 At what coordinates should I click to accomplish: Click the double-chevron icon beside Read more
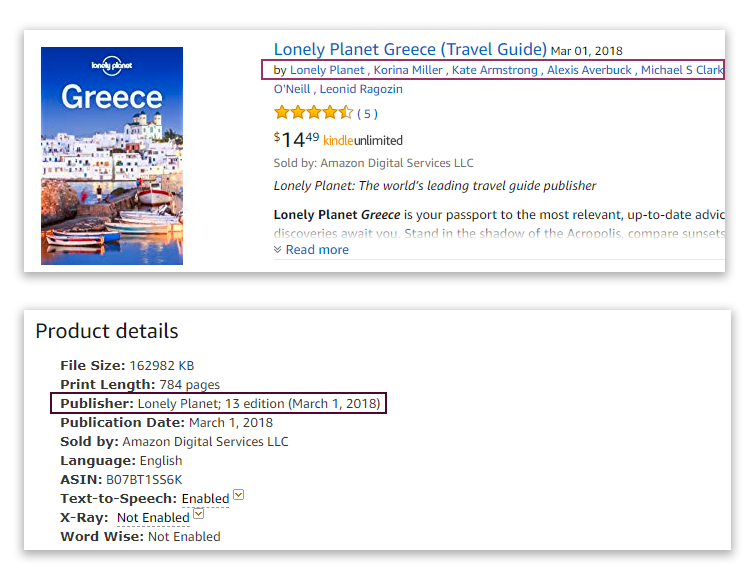(x=278, y=250)
